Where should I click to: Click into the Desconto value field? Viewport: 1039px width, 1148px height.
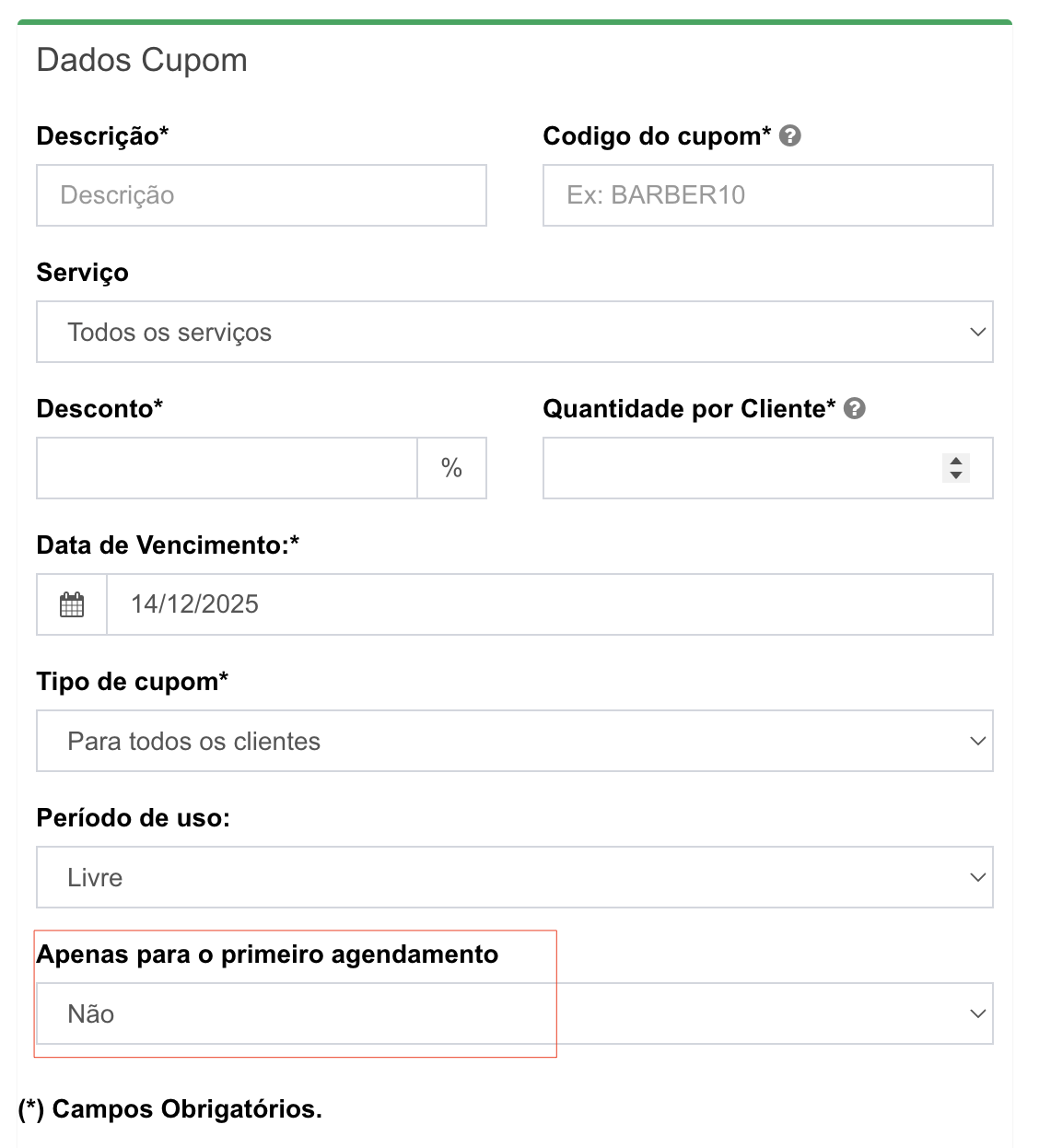pyautogui.click(x=227, y=468)
